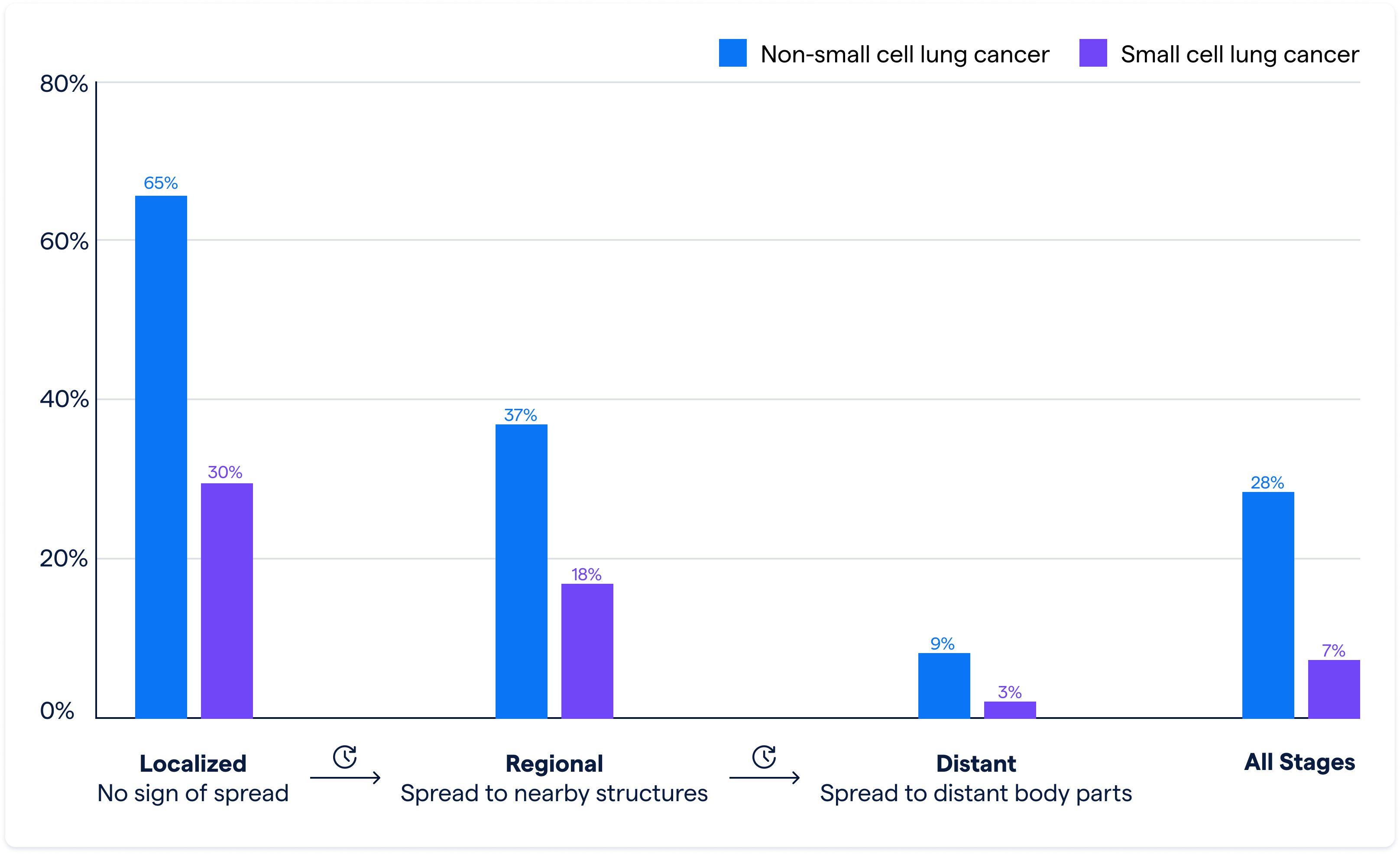Select the purple 18% Regional bar

coord(587,650)
